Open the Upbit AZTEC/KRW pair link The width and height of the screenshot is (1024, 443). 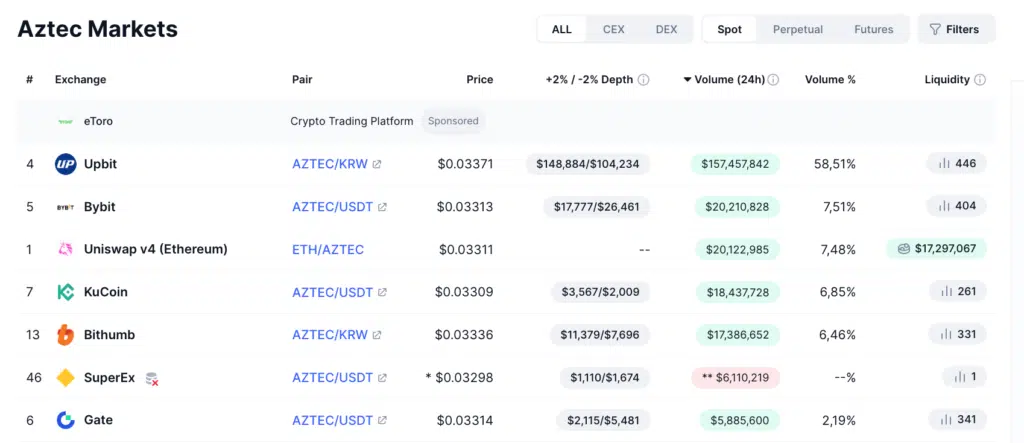pos(330,164)
